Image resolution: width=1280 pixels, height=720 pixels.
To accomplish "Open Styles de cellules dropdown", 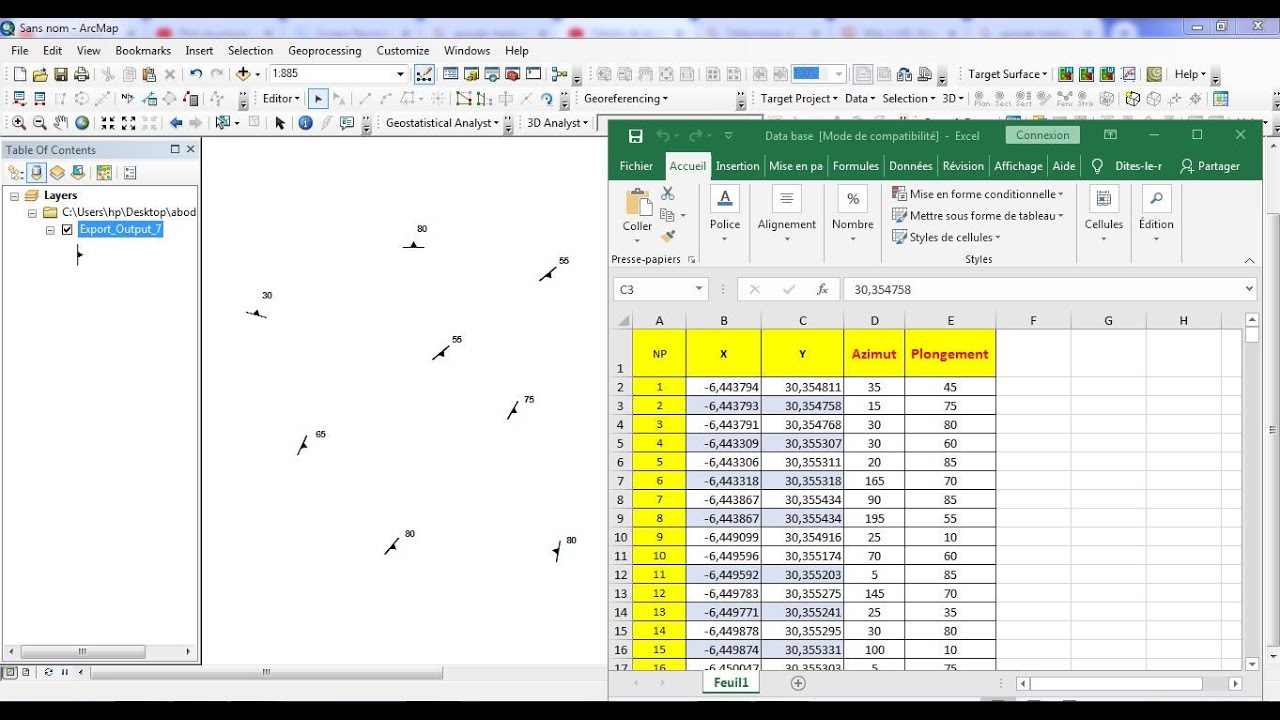I will [947, 237].
